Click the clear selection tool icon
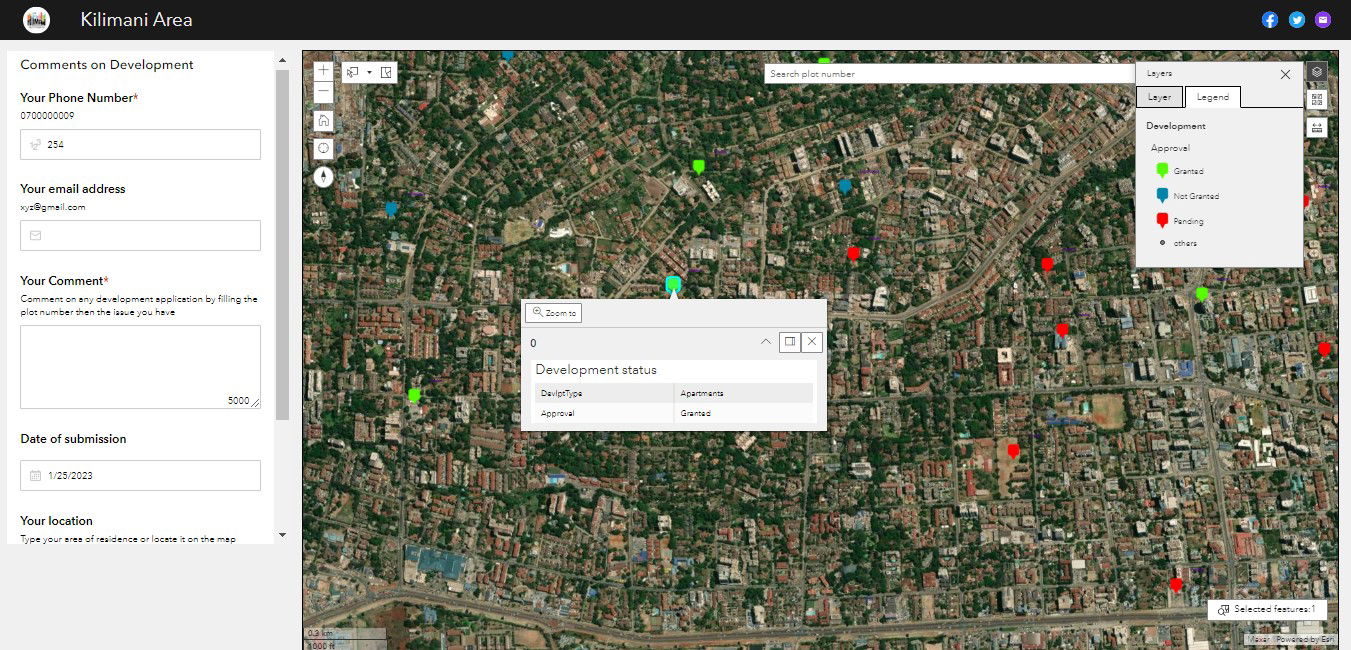 386,72
